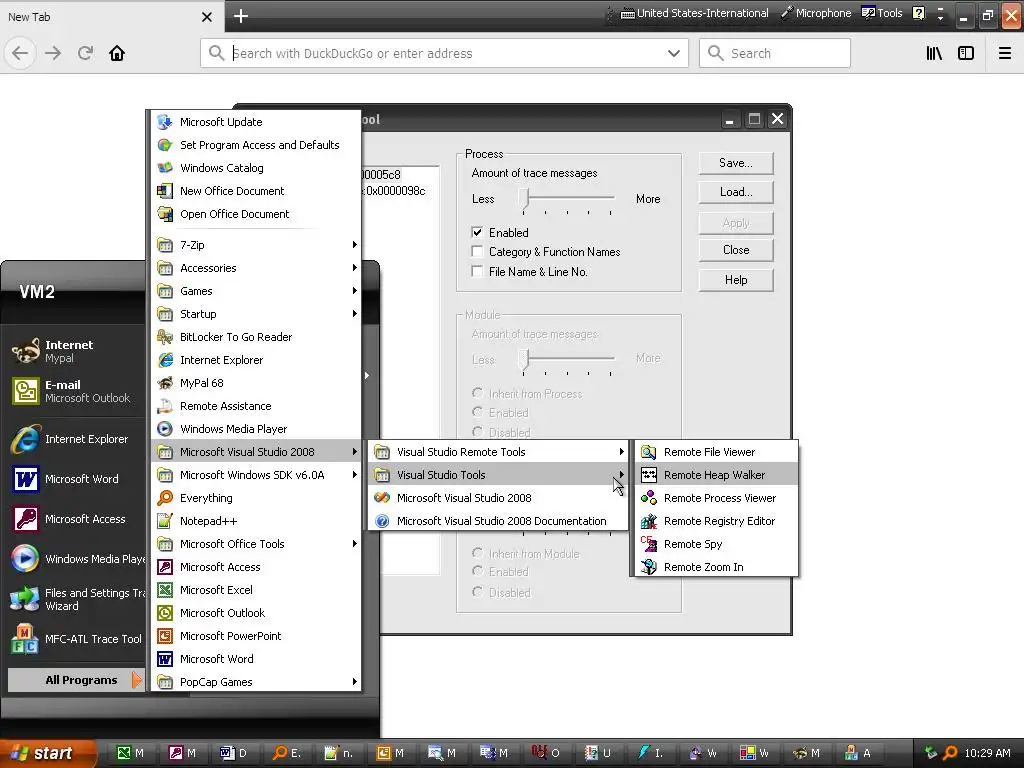Click the Windows Media Player icon in All Programs

pyautogui.click(x=165, y=429)
